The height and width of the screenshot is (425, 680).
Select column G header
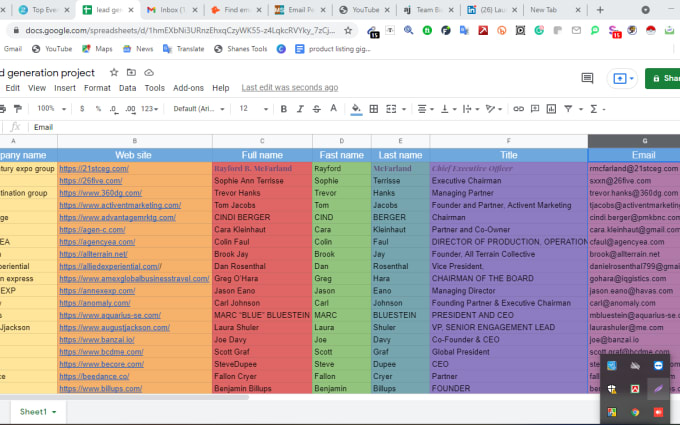[x=634, y=141]
